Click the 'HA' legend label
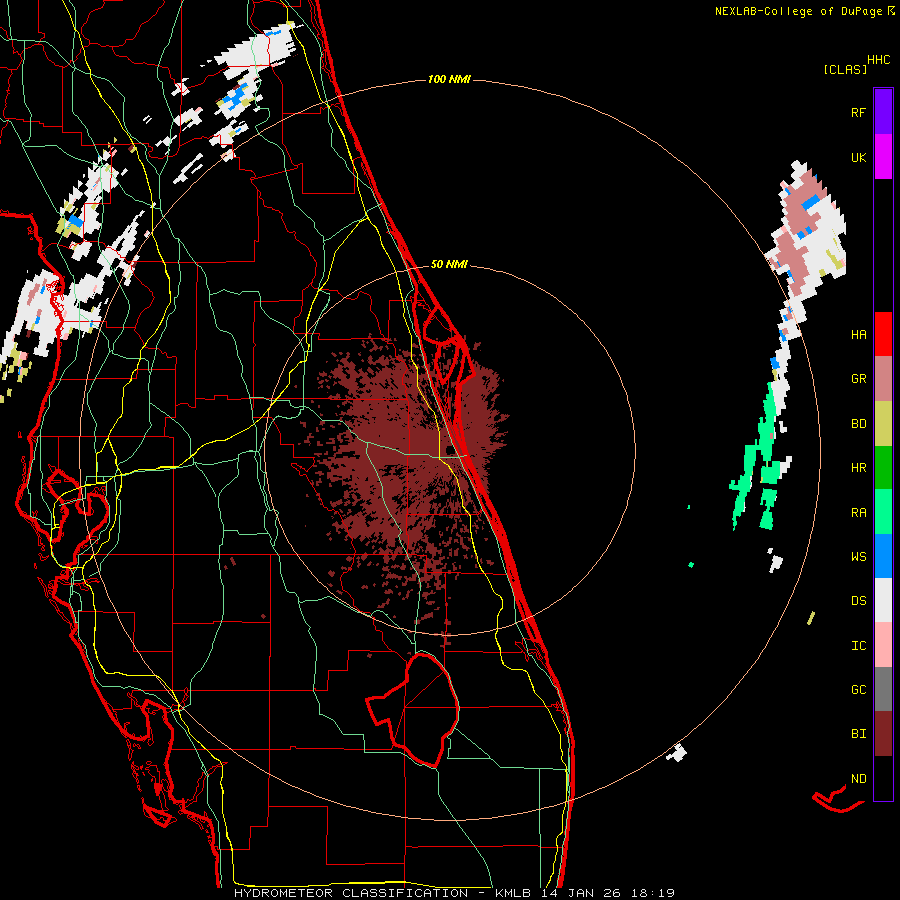 click(x=858, y=335)
